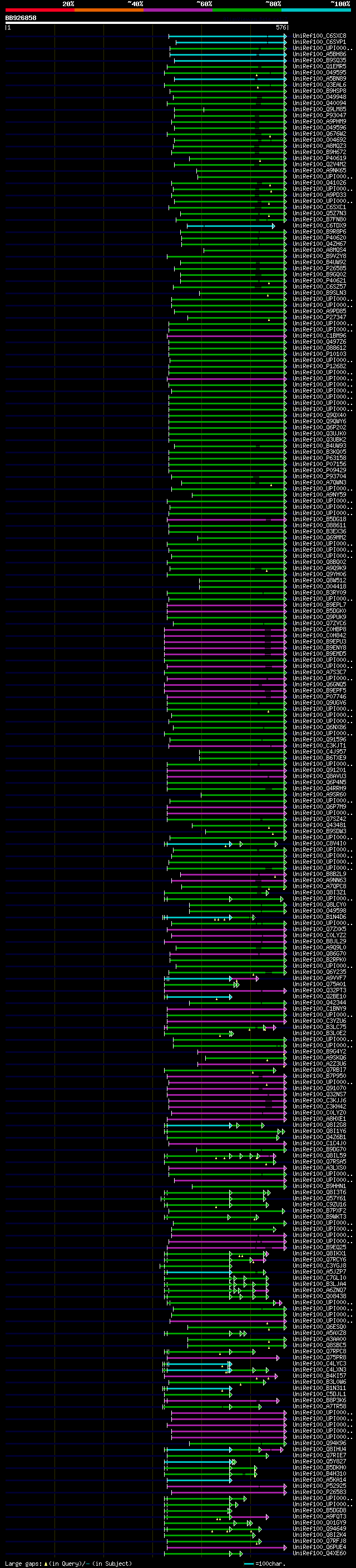Select hit label UniRef100_C4J957

319,752
